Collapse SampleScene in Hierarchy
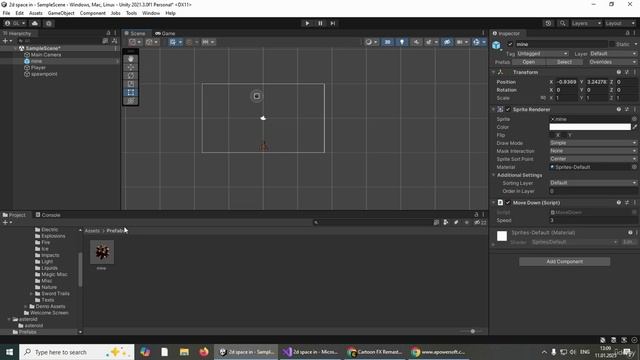The width and height of the screenshot is (640, 360). (x=16, y=48)
